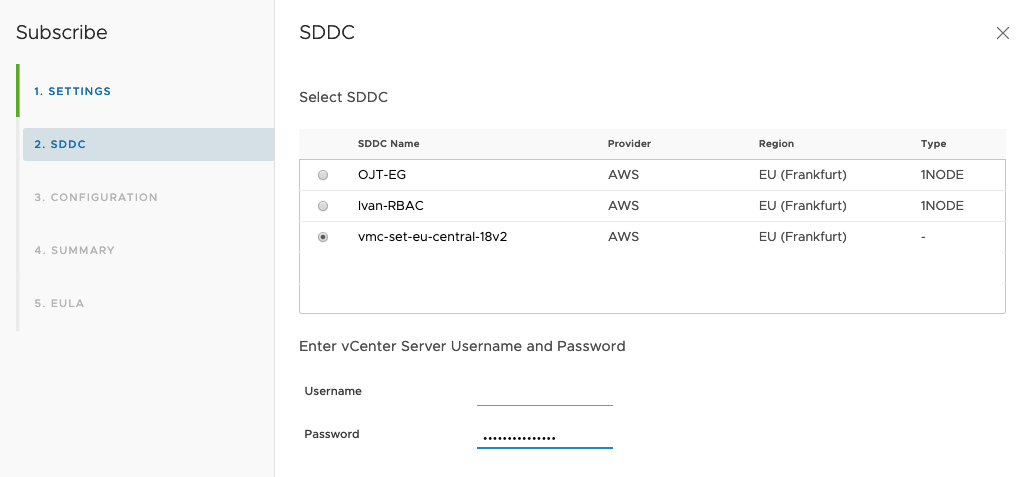Image resolution: width=1027 pixels, height=477 pixels.
Task: Click the Type column header
Action: (933, 144)
